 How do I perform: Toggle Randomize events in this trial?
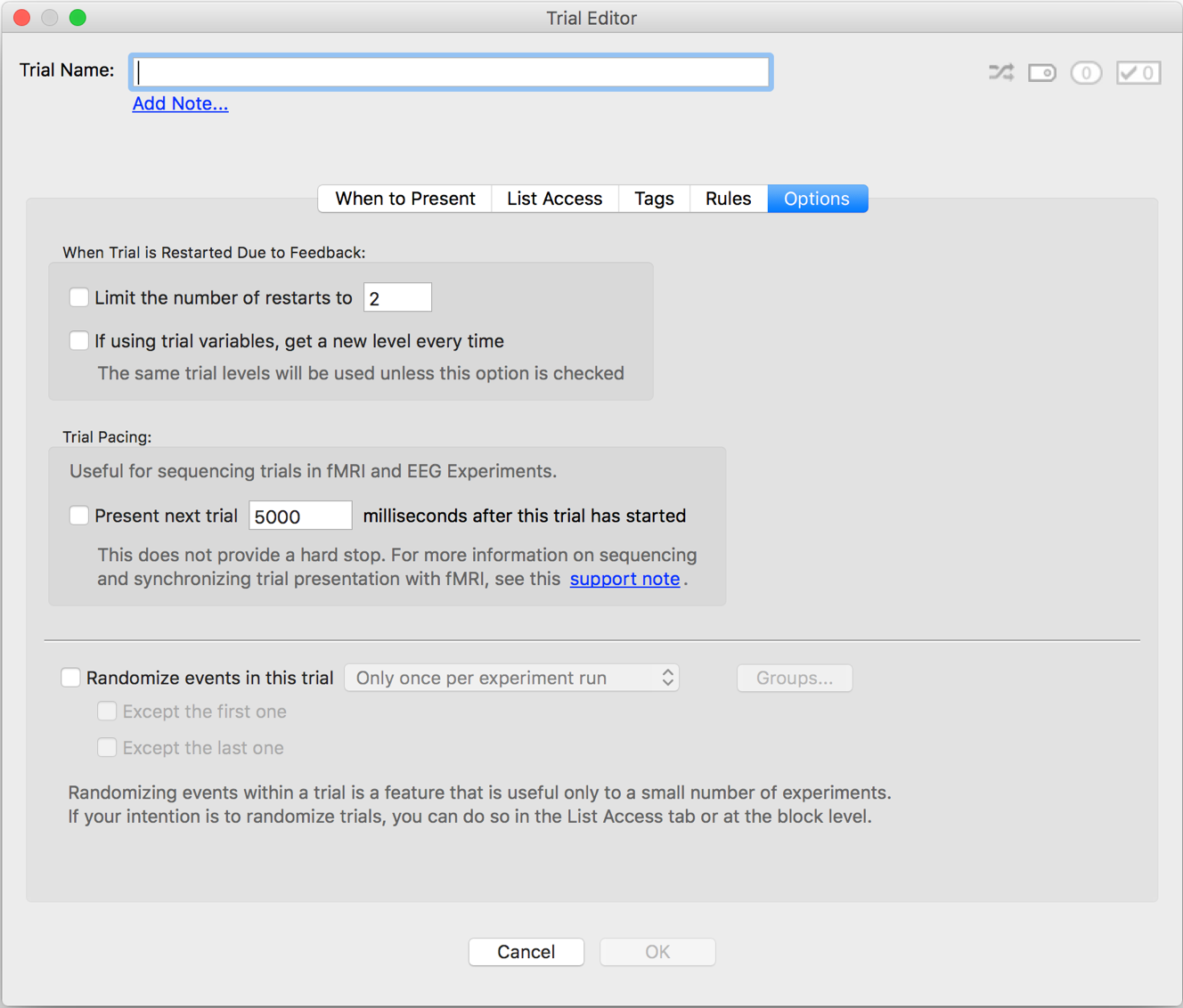click(71, 678)
